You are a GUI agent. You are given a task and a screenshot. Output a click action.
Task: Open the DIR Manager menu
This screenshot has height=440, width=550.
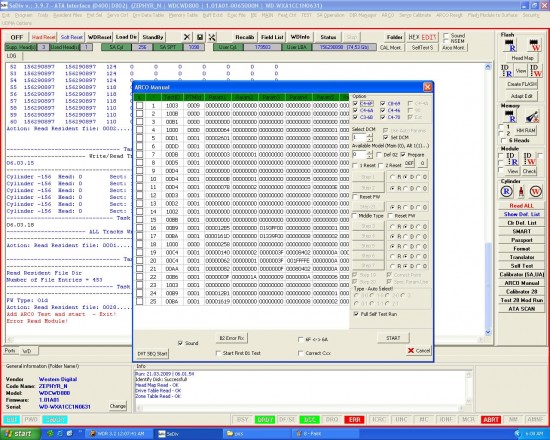coord(363,15)
